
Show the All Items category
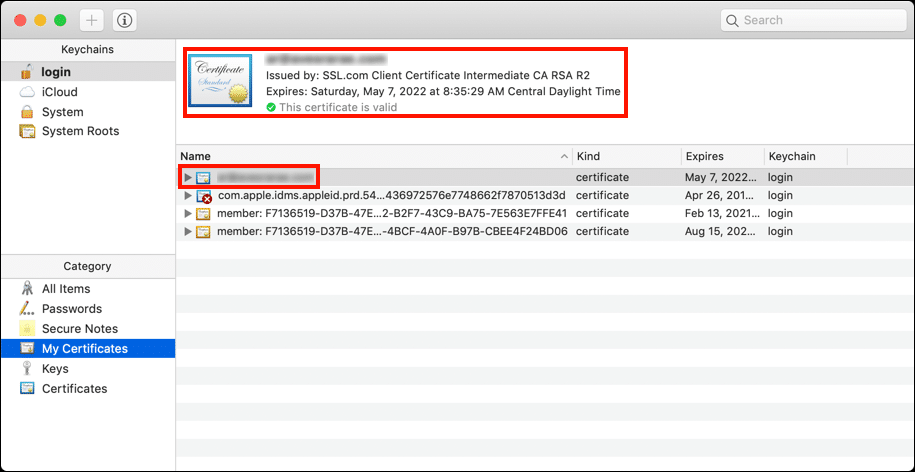(65, 289)
